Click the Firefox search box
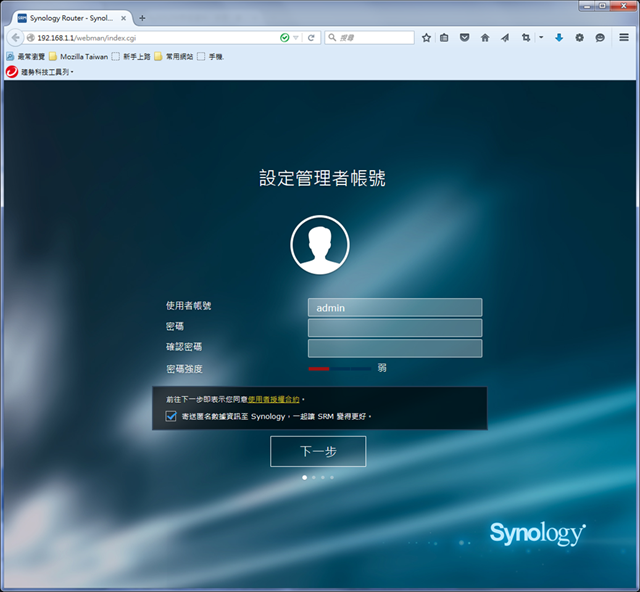 tap(370, 38)
